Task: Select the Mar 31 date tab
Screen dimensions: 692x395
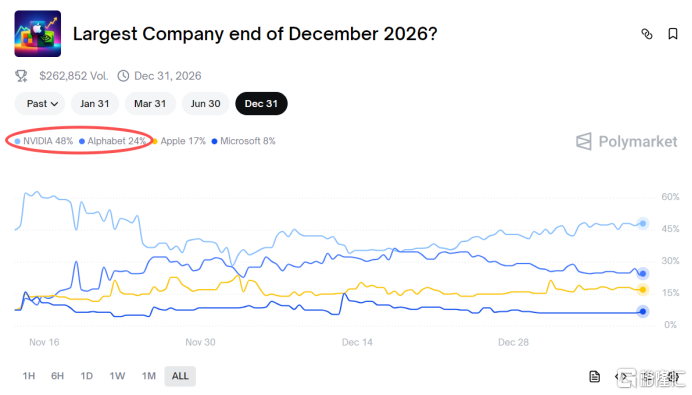Action: tap(150, 104)
